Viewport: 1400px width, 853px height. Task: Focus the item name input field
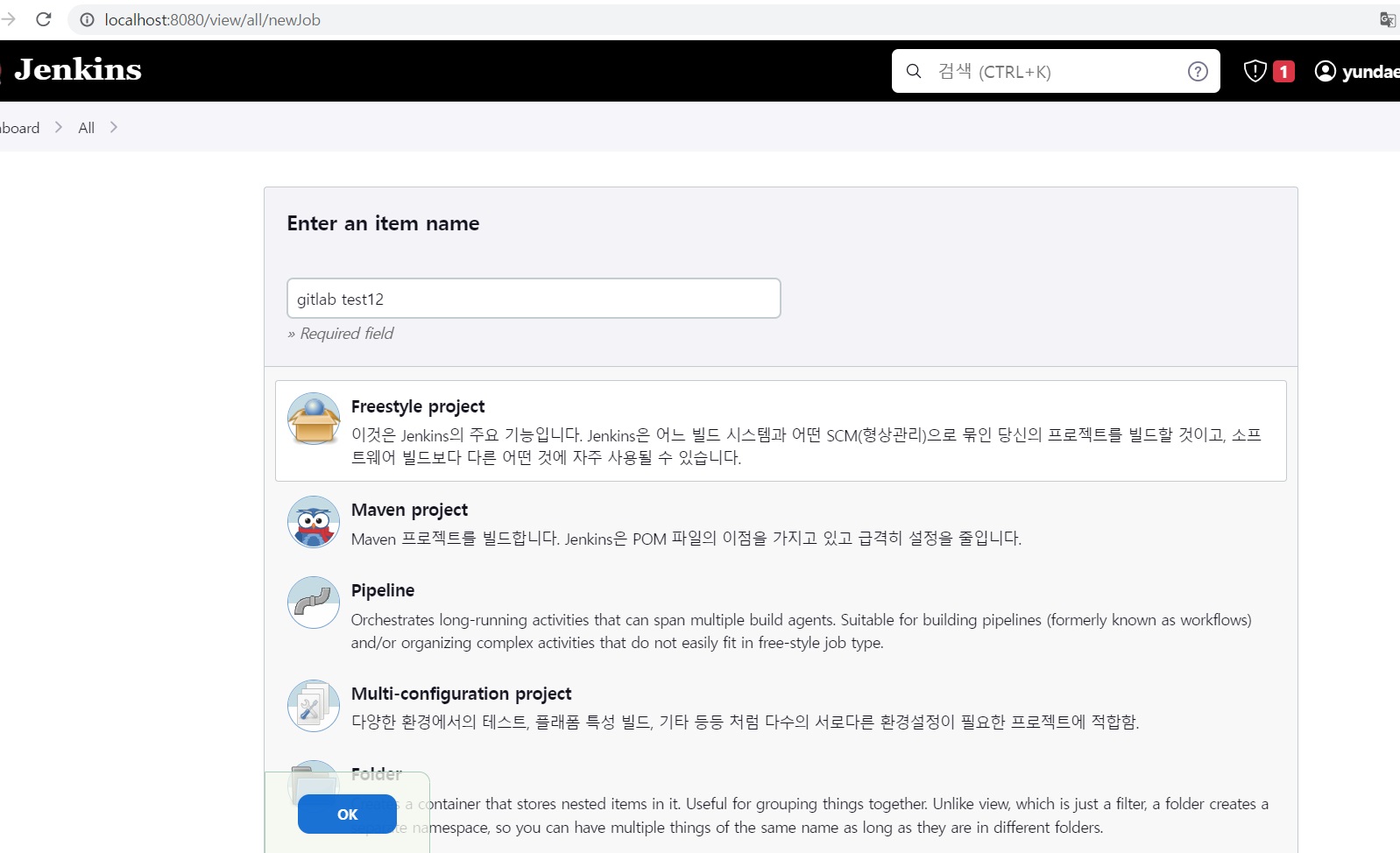click(x=534, y=299)
